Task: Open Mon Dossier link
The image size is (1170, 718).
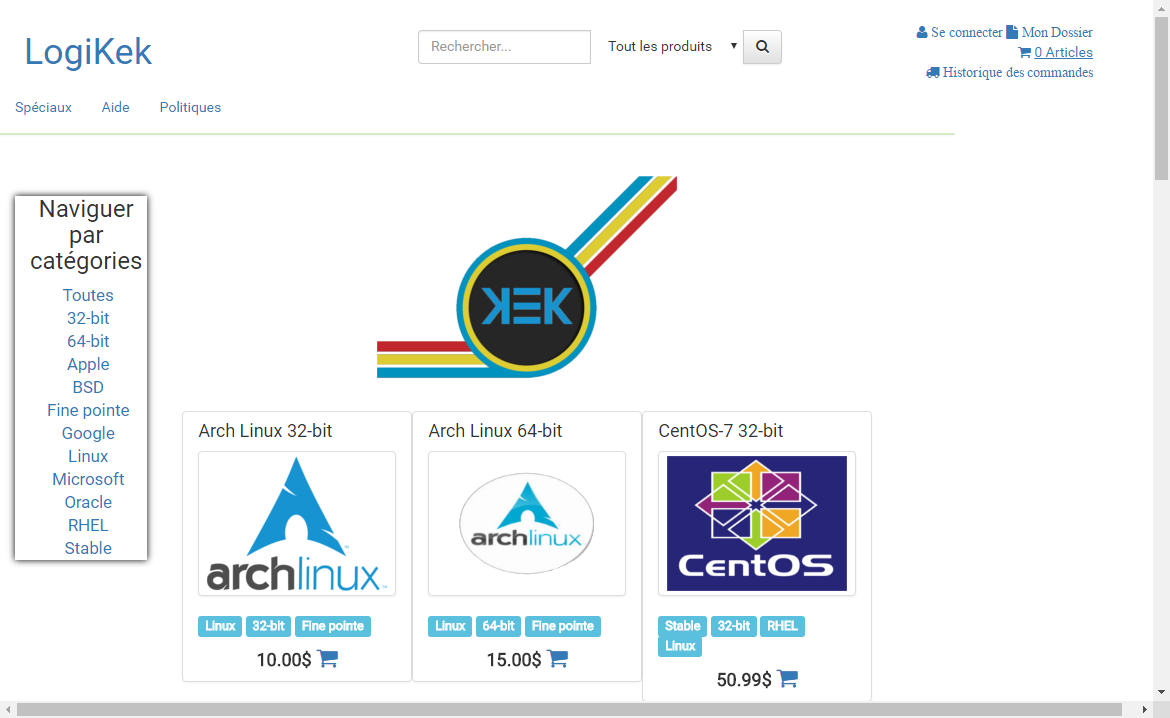Action: [1057, 32]
